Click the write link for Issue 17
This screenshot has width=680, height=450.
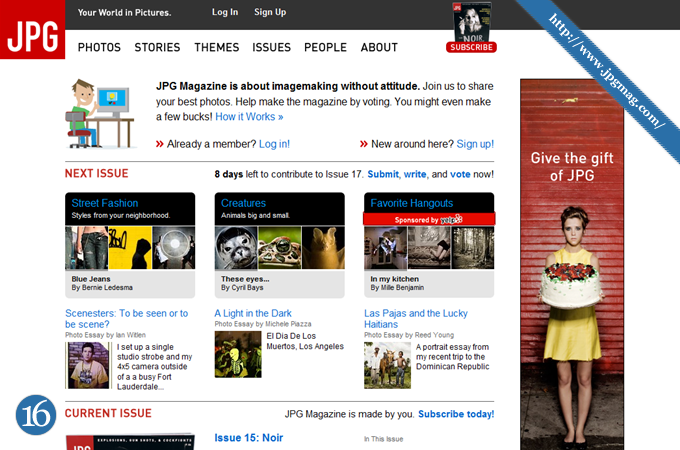(x=415, y=174)
